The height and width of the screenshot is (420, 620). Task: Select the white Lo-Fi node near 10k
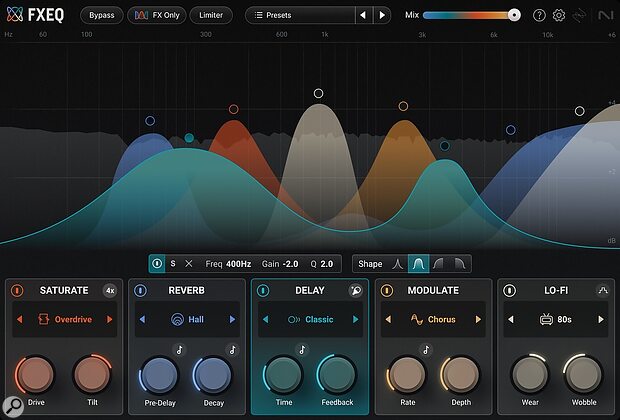coord(580,111)
